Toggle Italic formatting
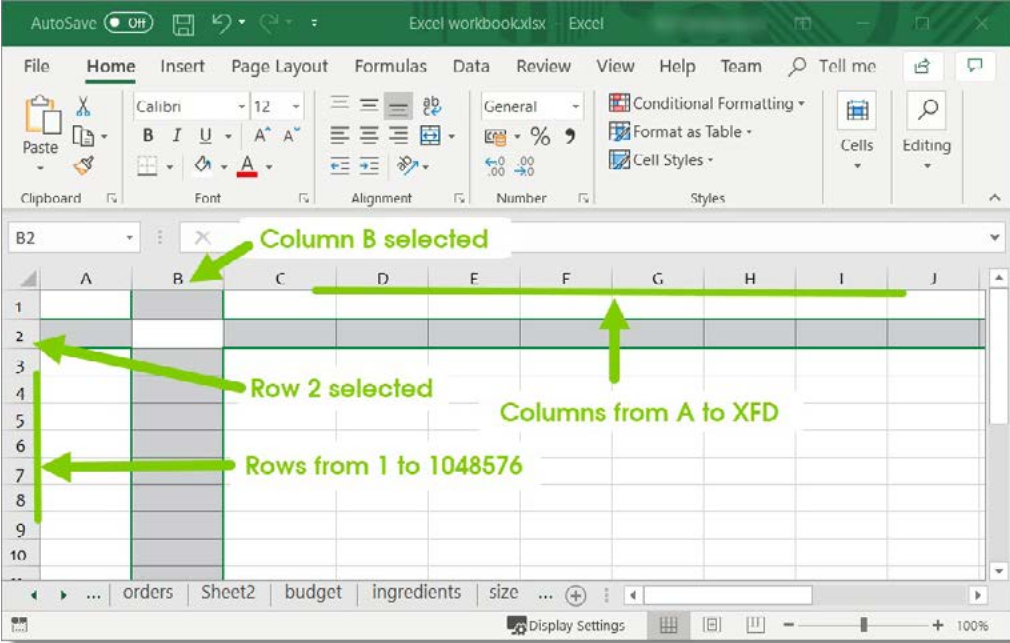The height and width of the screenshot is (643, 1010). 176,135
